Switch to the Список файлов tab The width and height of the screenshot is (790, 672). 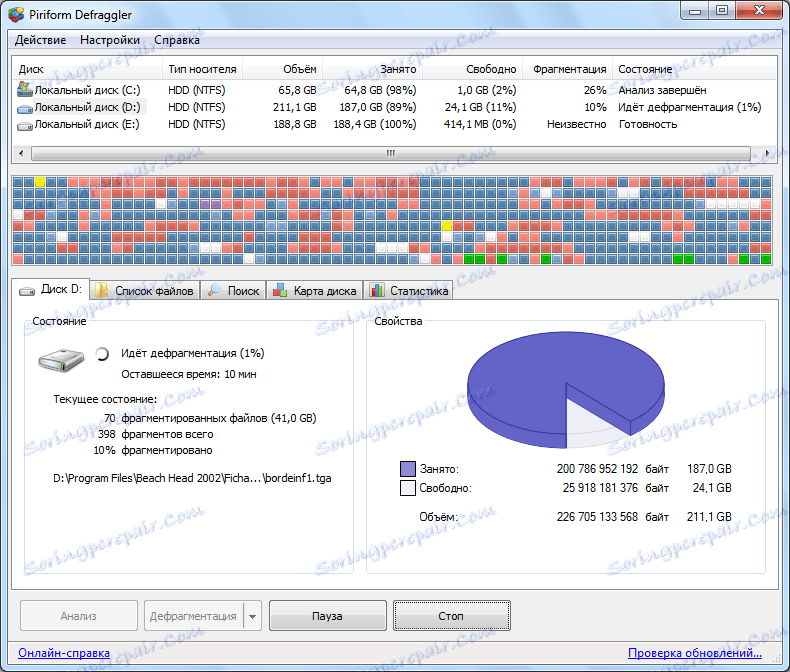145,290
